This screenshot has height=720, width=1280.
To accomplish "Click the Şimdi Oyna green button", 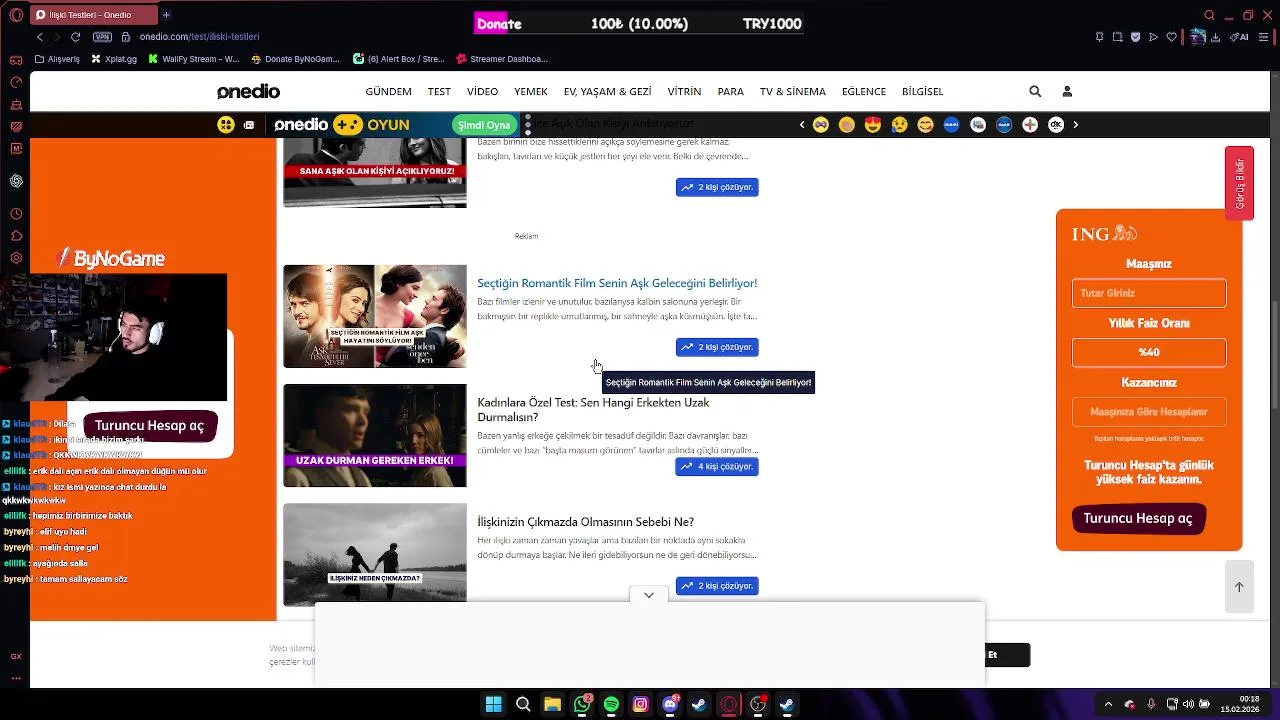I will coord(484,125).
